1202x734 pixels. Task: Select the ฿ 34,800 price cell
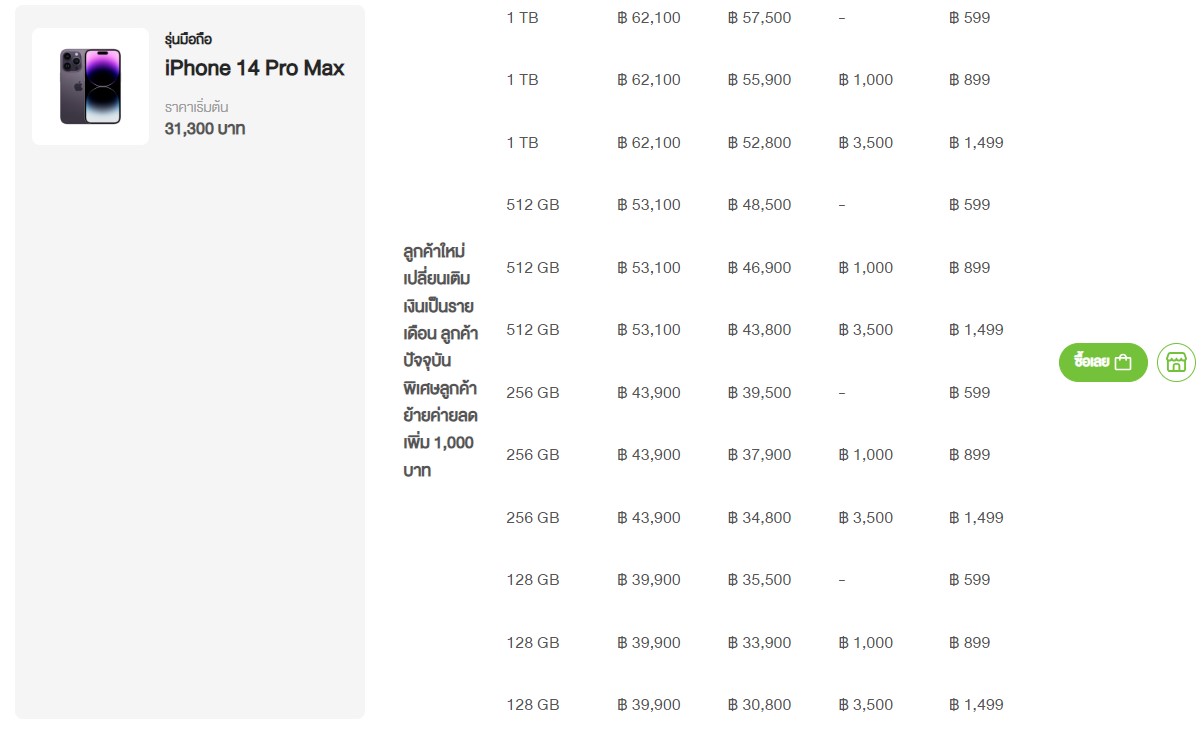(759, 518)
